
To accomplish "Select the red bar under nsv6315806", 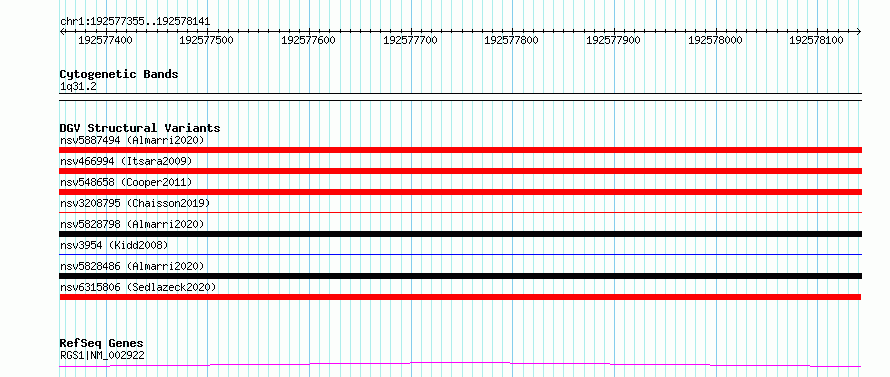I will pos(460,297).
